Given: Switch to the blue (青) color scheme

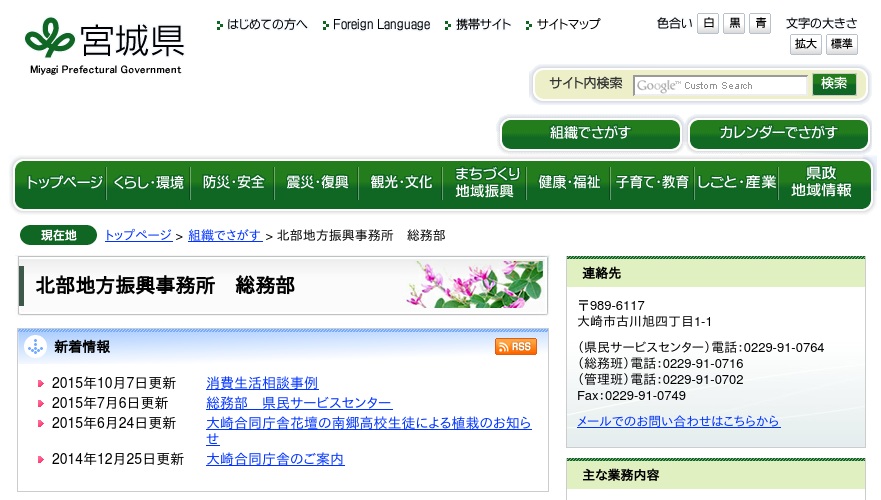Looking at the screenshot, I should (762, 24).
